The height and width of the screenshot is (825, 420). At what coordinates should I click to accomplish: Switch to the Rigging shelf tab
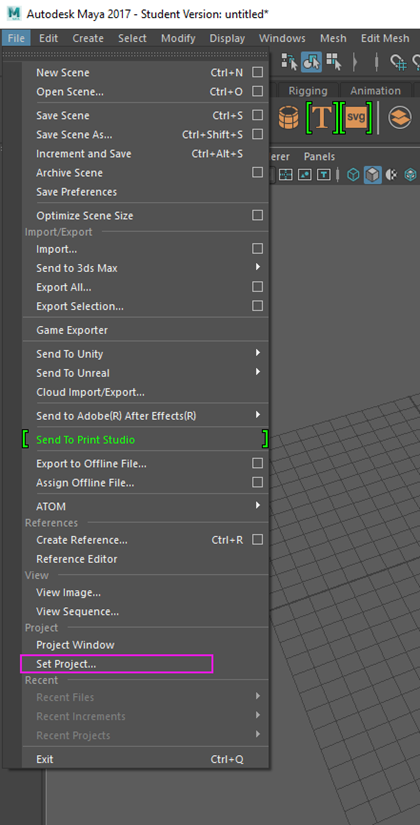[307, 90]
